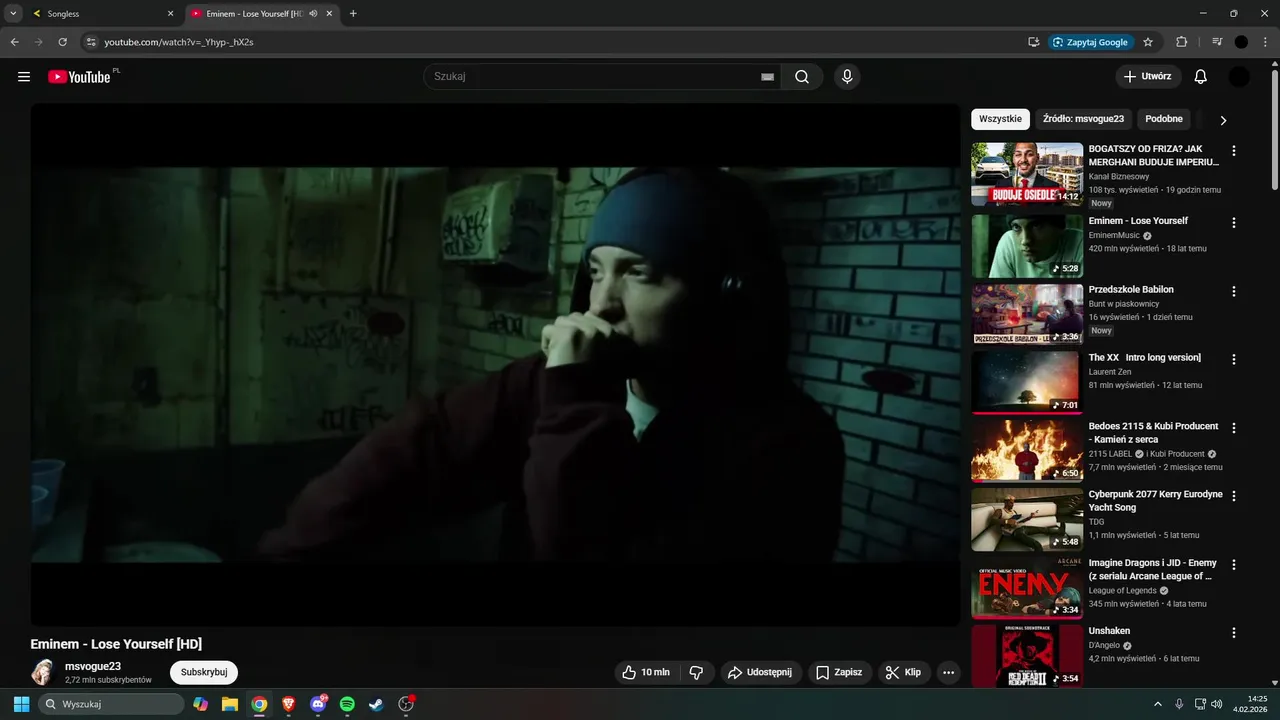Open a new browser tab
The height and width of the screenshot is (720, 1280).
(x=353, y=14)
